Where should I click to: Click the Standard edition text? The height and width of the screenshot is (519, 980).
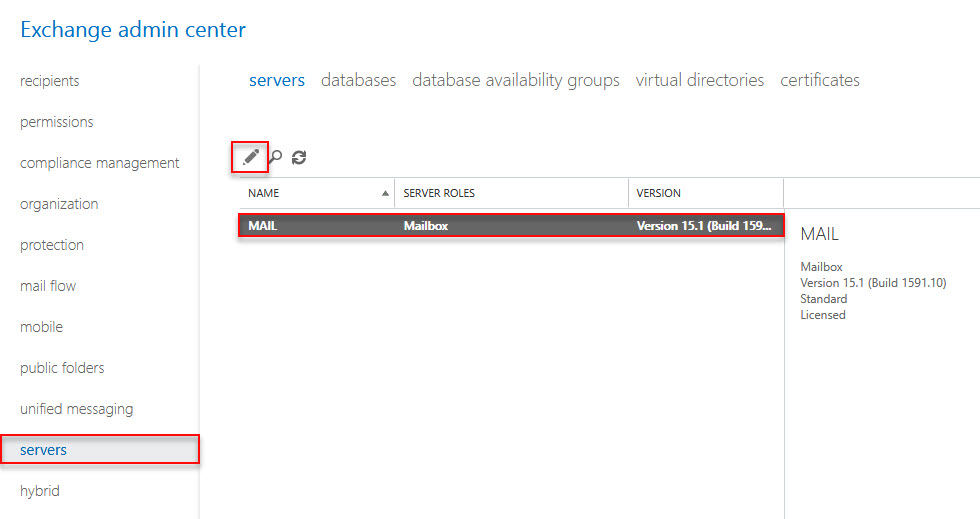824,299
